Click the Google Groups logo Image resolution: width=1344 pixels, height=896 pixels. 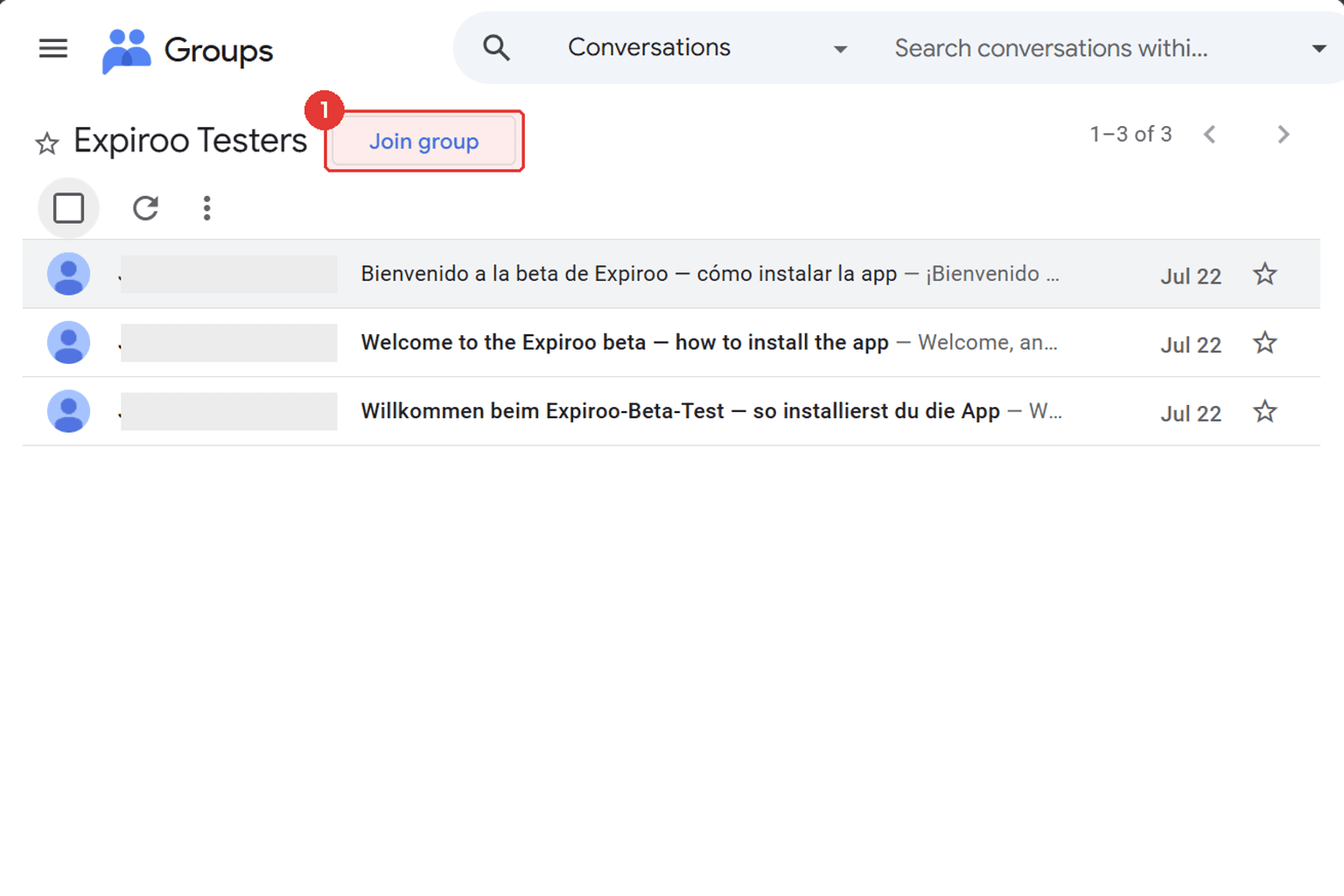pyautogui.click(x=187, y=50)
